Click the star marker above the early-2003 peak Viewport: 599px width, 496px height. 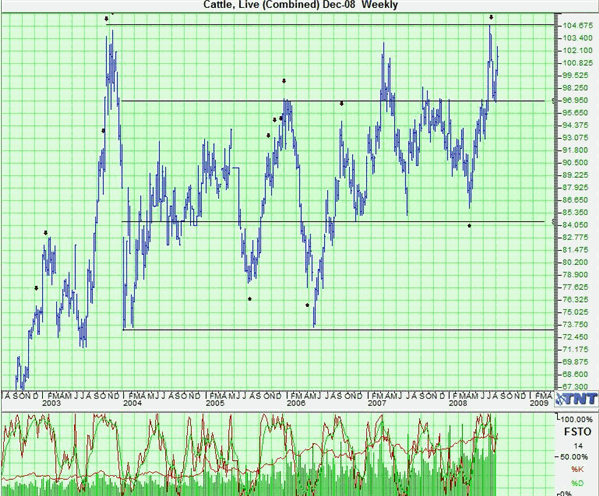coord(45,233)
